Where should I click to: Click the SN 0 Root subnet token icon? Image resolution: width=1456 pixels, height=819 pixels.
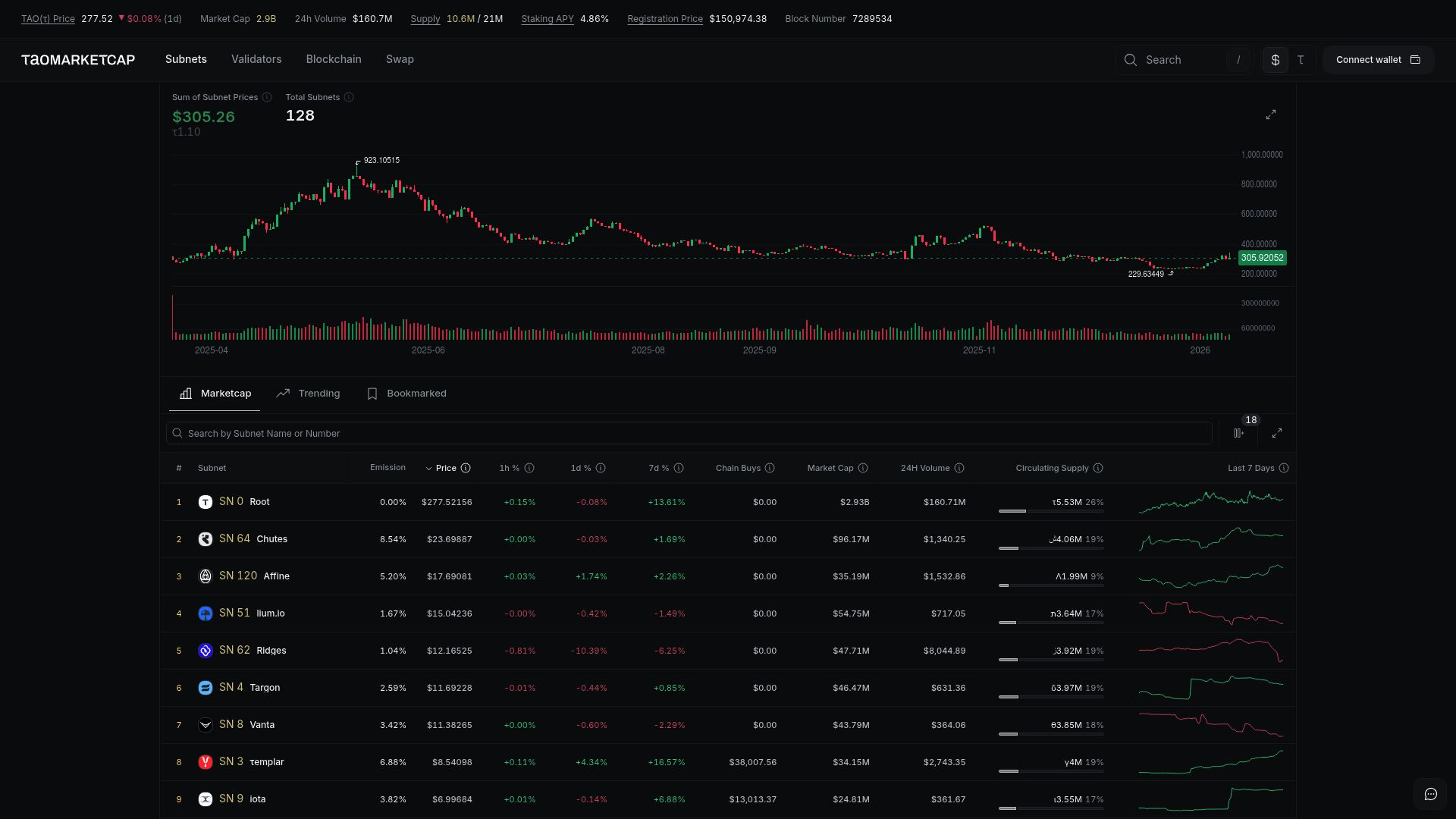click(205, 502)
